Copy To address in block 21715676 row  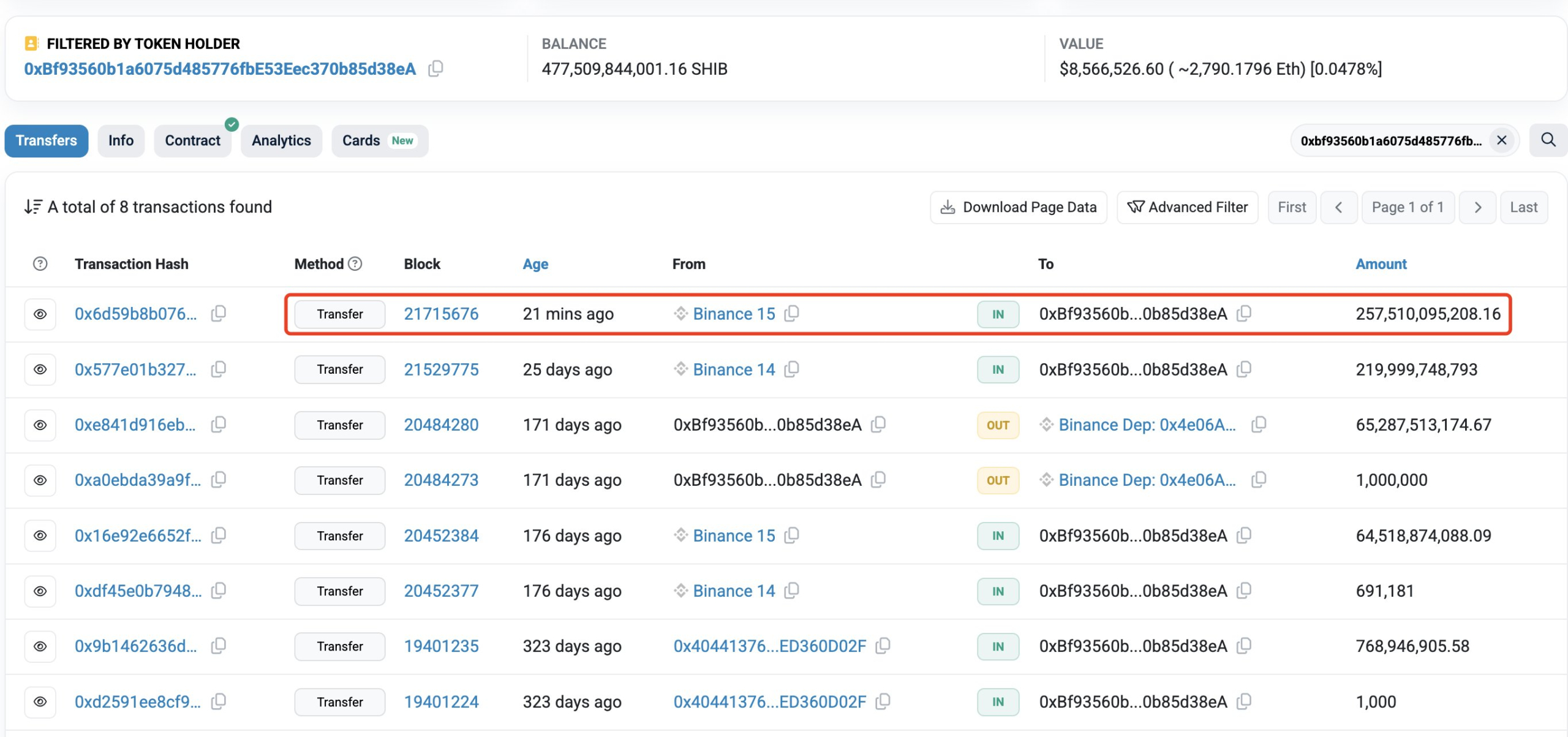coord(1244,314)
